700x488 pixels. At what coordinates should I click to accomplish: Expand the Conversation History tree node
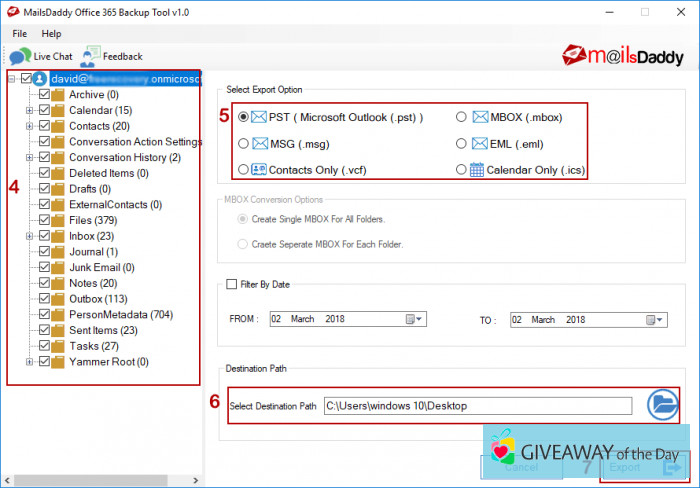pos(30,157)
